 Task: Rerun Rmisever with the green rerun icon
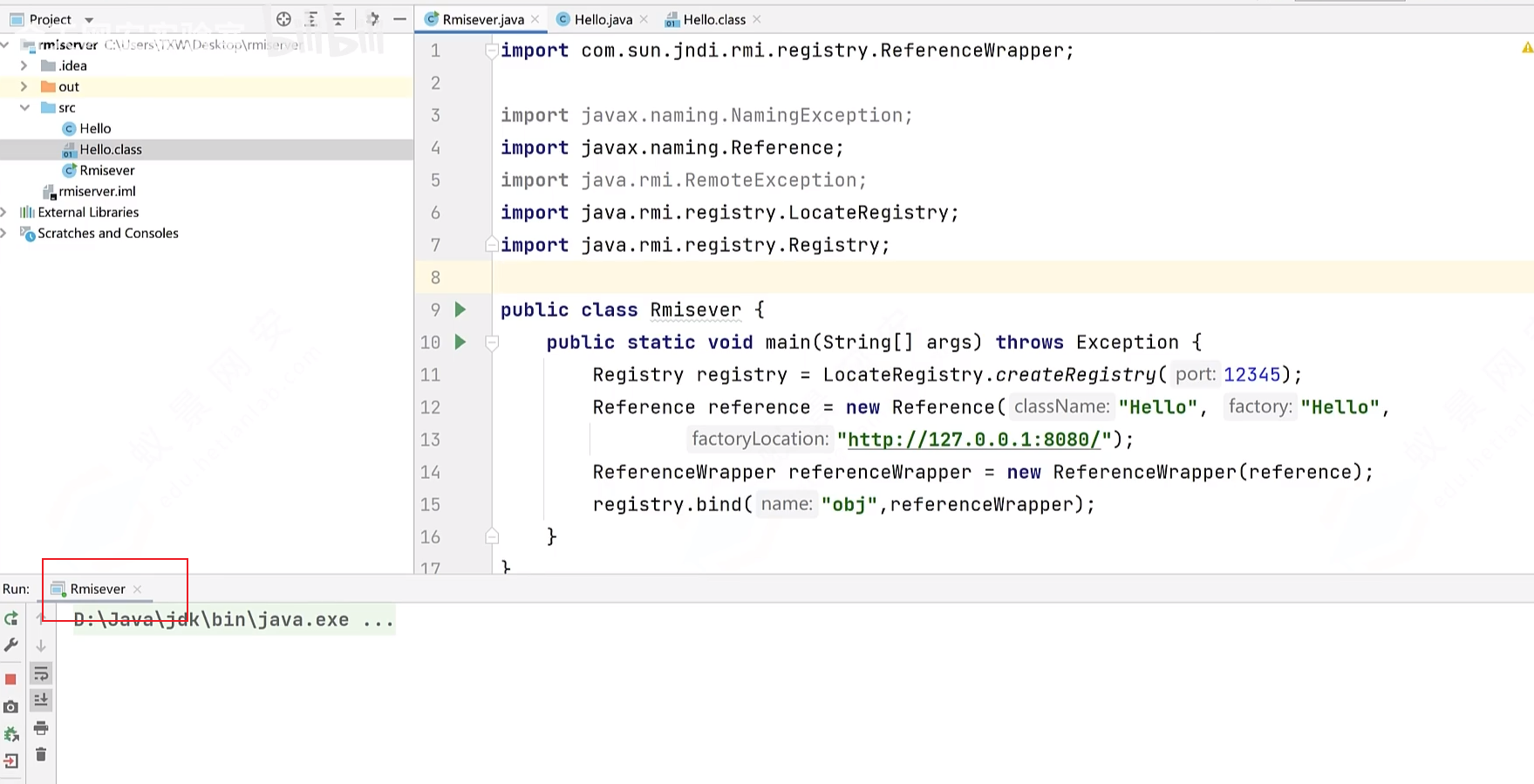click(x=11, y=618)
